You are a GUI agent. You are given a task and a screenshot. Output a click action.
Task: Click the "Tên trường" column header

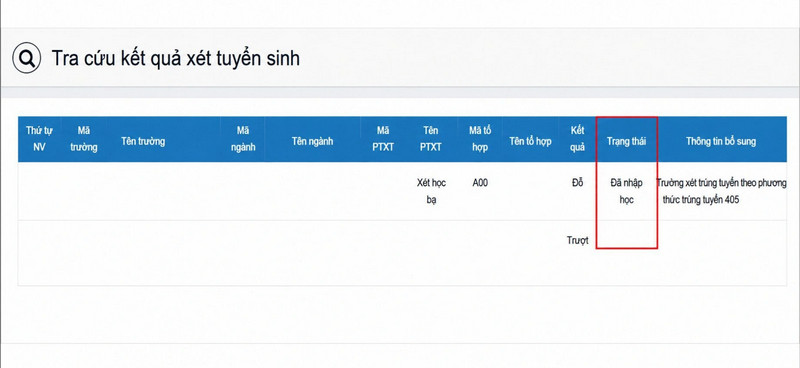(x=143, y=141)
